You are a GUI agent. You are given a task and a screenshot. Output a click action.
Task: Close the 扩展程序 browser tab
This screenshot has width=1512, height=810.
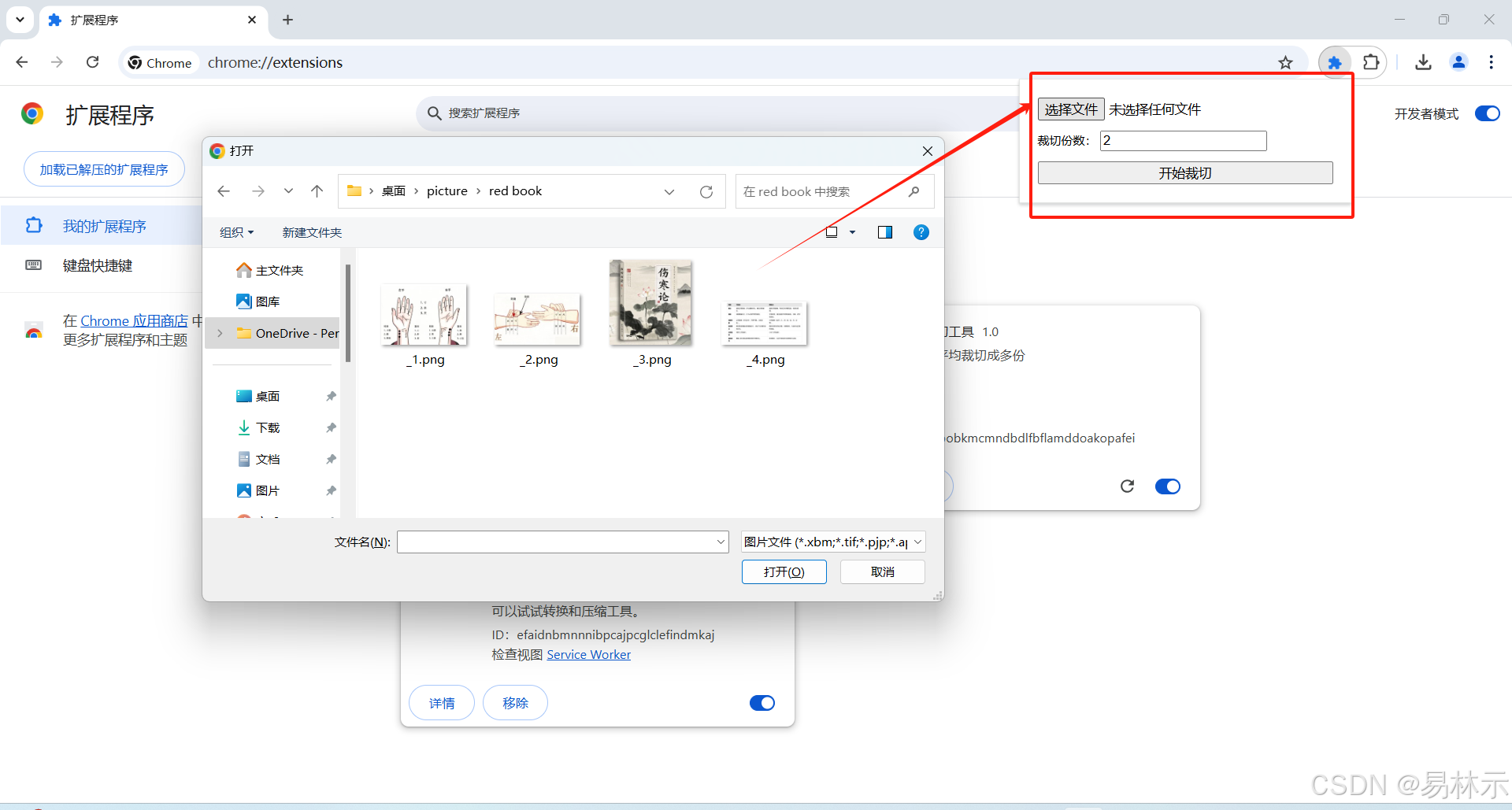pyautogui.click(x=252, y=20)
